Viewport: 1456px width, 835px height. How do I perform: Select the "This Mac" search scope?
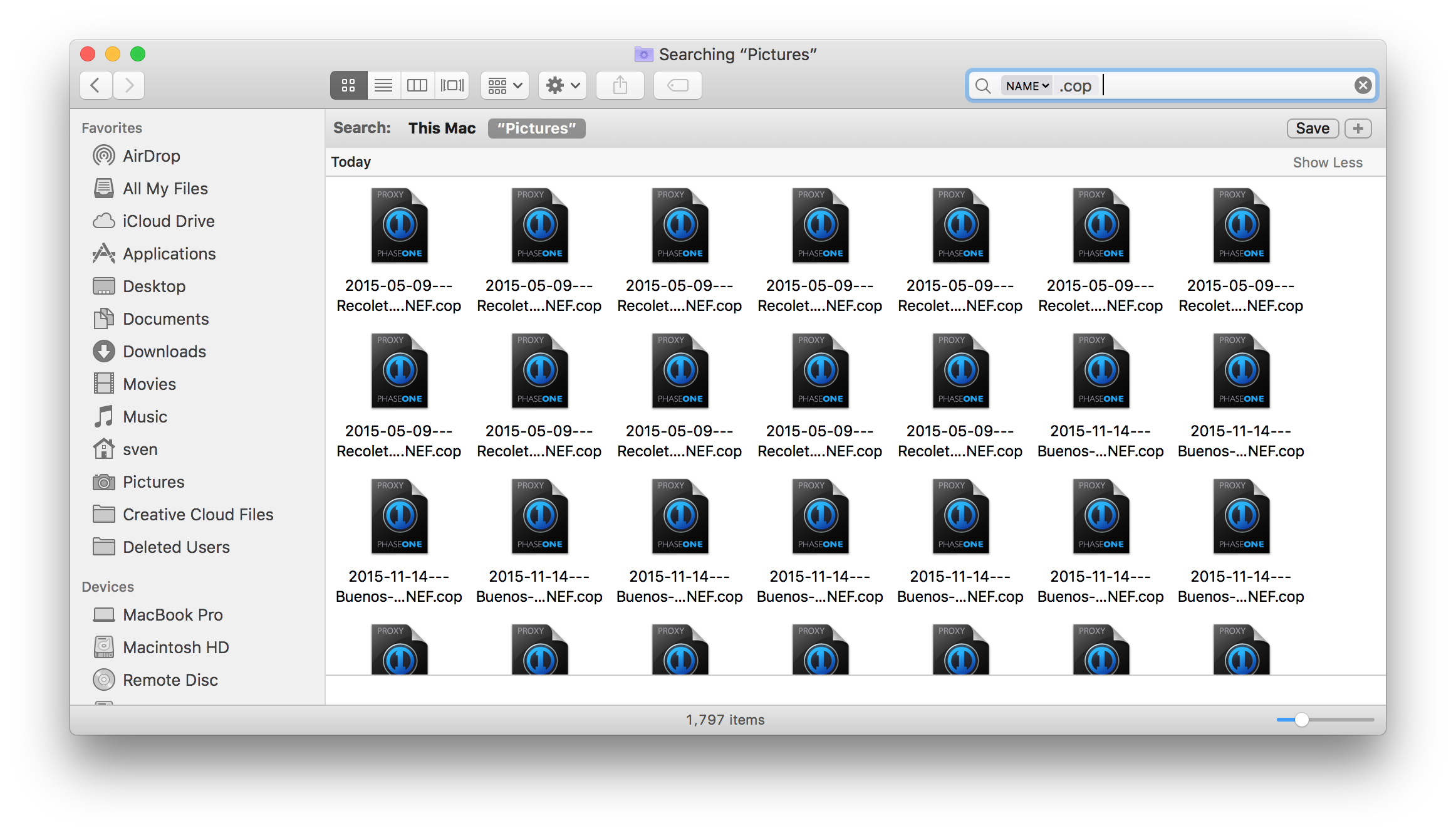tap(442, 129)
